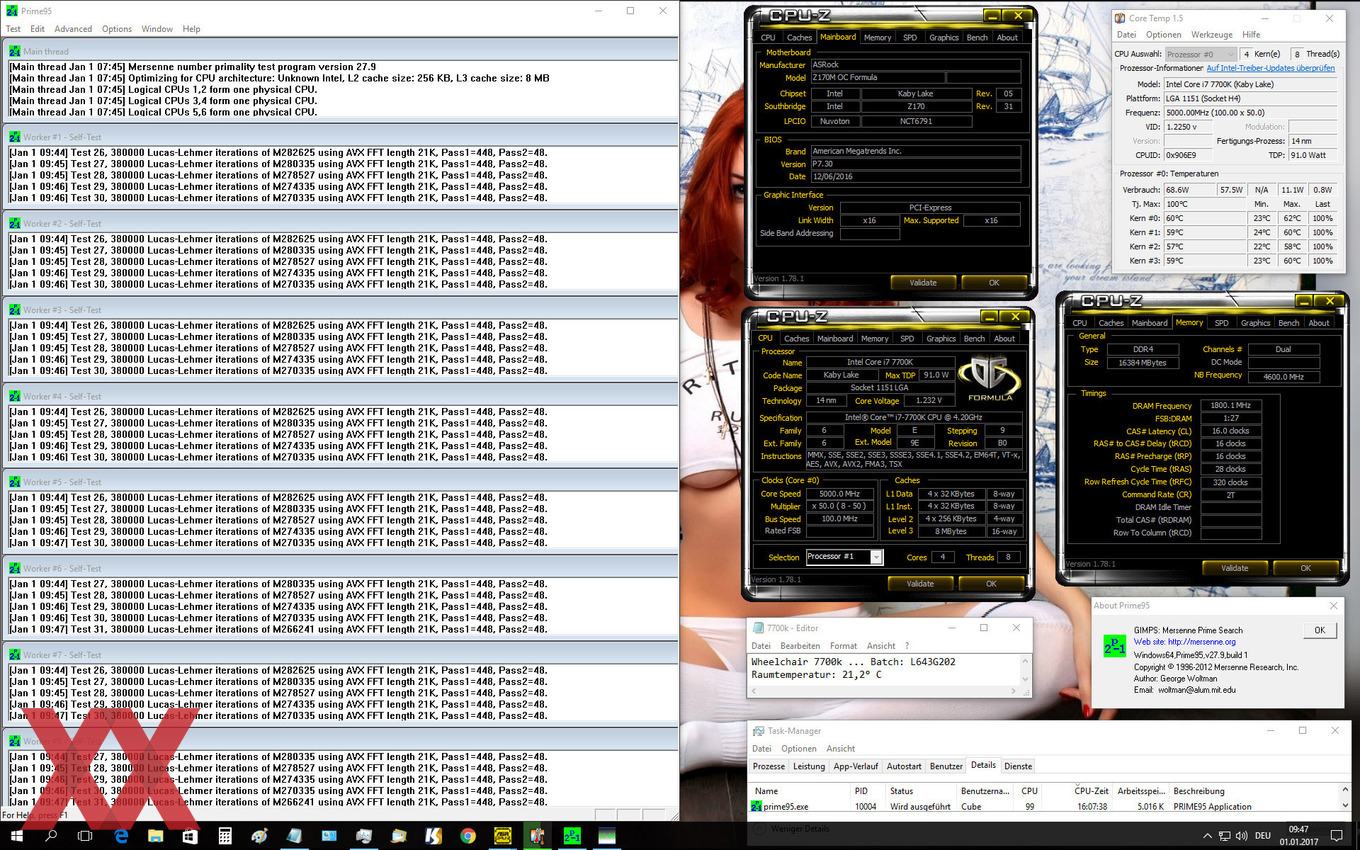This screenshot has width=1360, height=850.
Task: Open Google Chrome from the taskbar
Action: pos(468,836)
